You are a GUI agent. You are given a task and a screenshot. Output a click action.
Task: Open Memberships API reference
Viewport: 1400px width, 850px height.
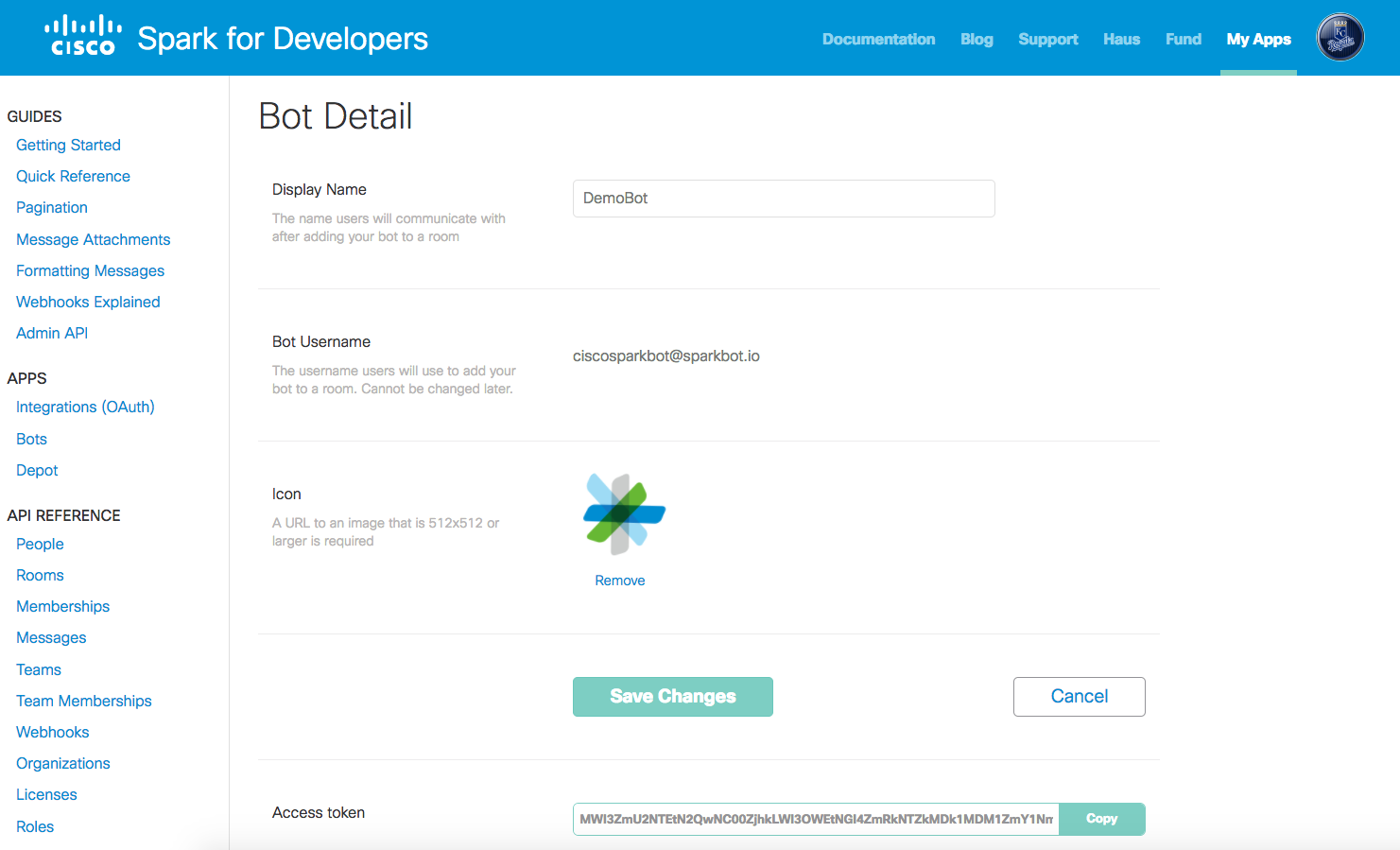[62, 606]
